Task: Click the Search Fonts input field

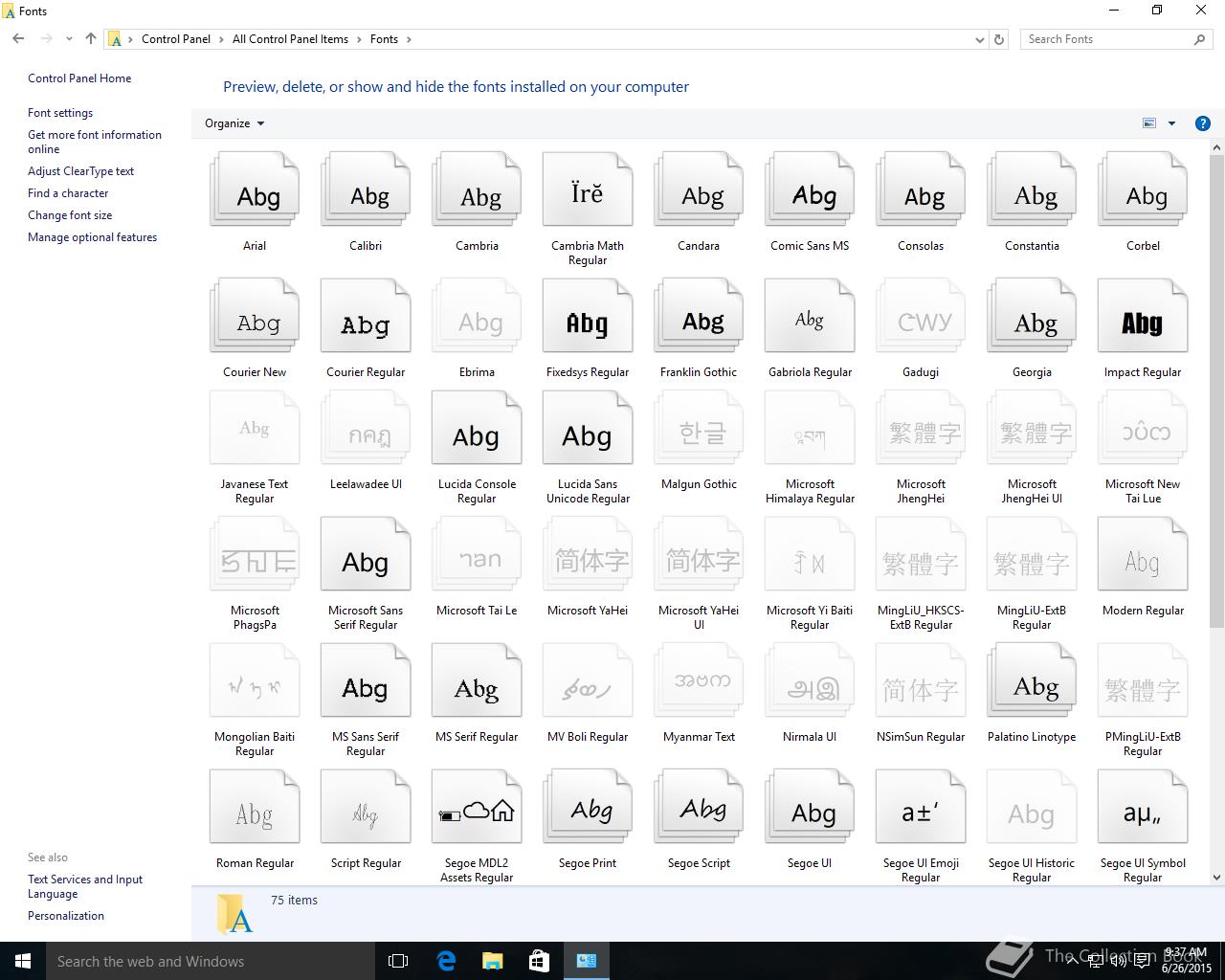Action: [1116, 39]
